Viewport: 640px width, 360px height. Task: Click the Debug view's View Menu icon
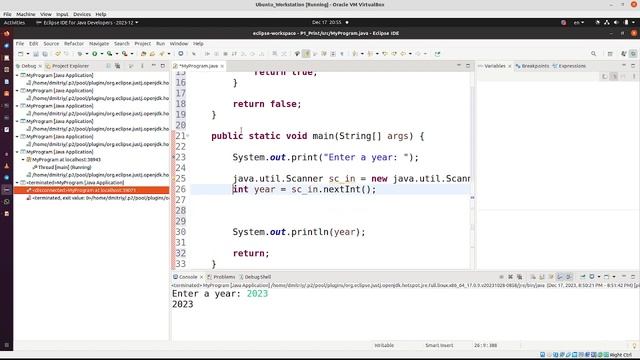142,66
